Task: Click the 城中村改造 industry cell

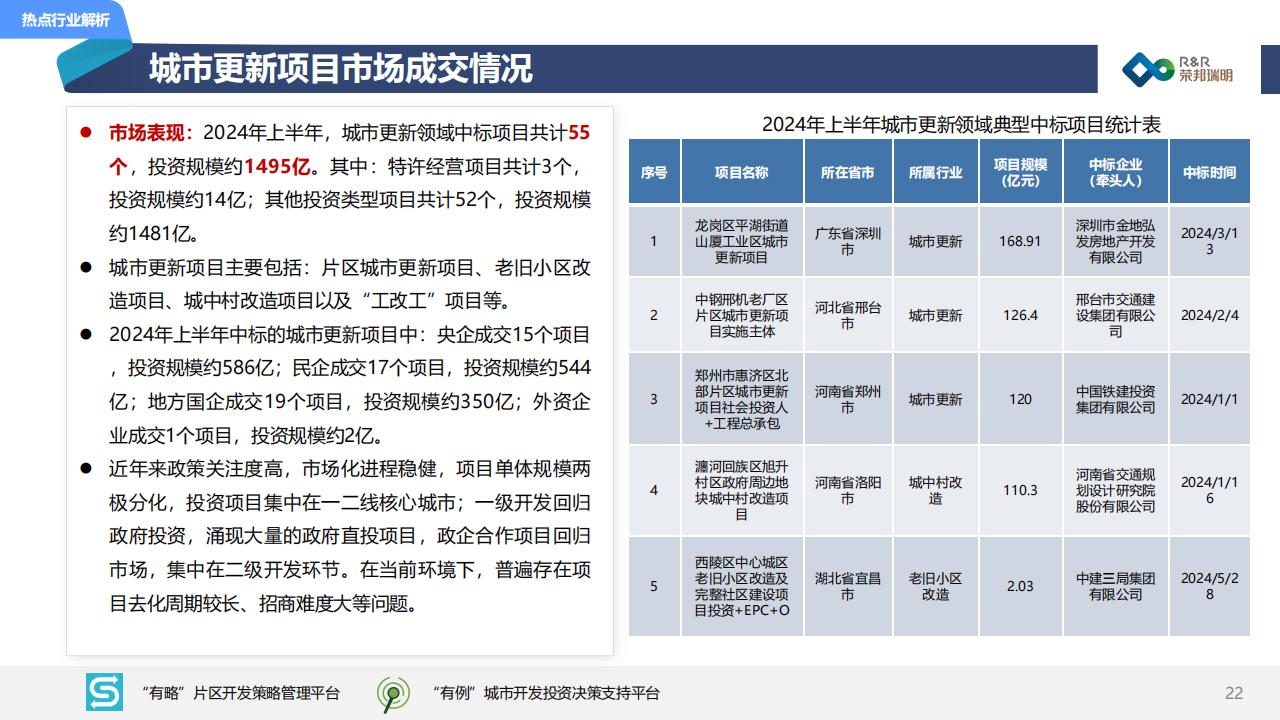Action: [x=935, y=490]
